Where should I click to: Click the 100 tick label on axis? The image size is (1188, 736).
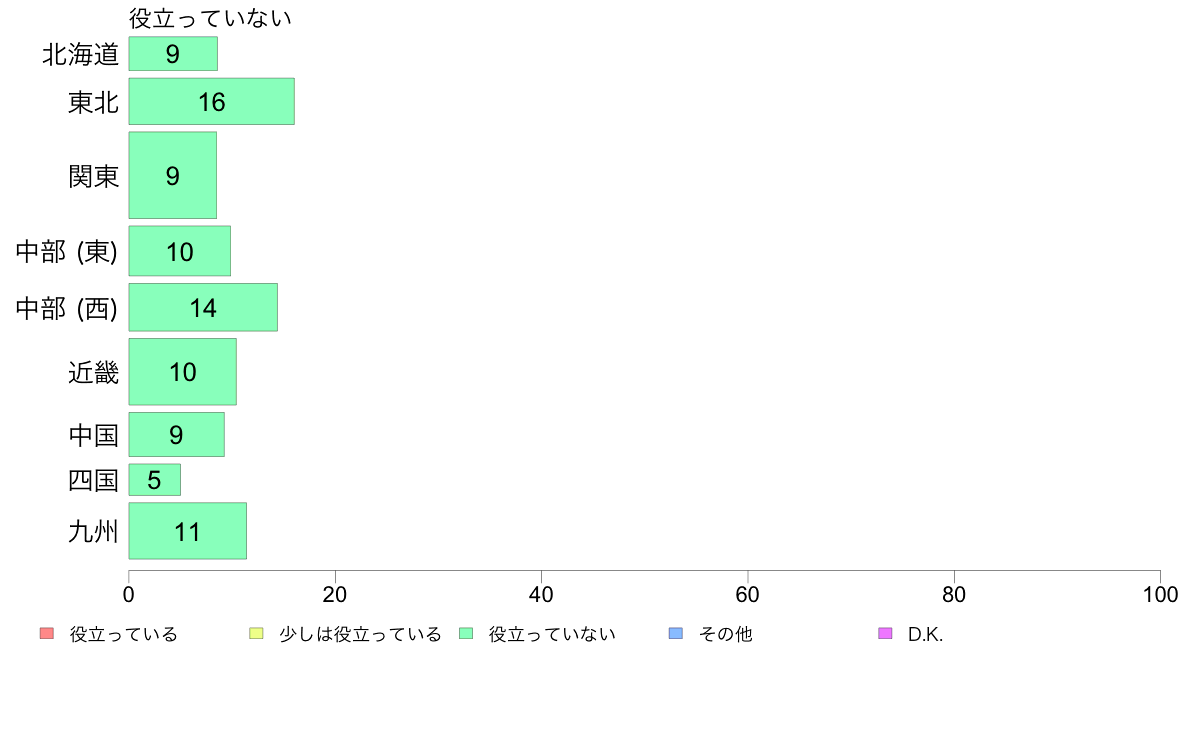pos(1160,594)
